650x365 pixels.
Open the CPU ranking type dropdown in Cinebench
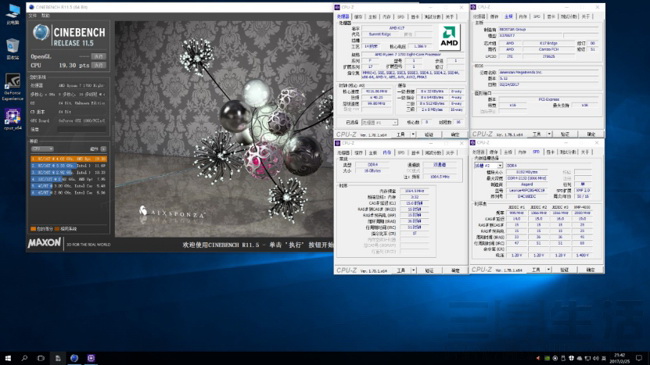coord(42,149)
